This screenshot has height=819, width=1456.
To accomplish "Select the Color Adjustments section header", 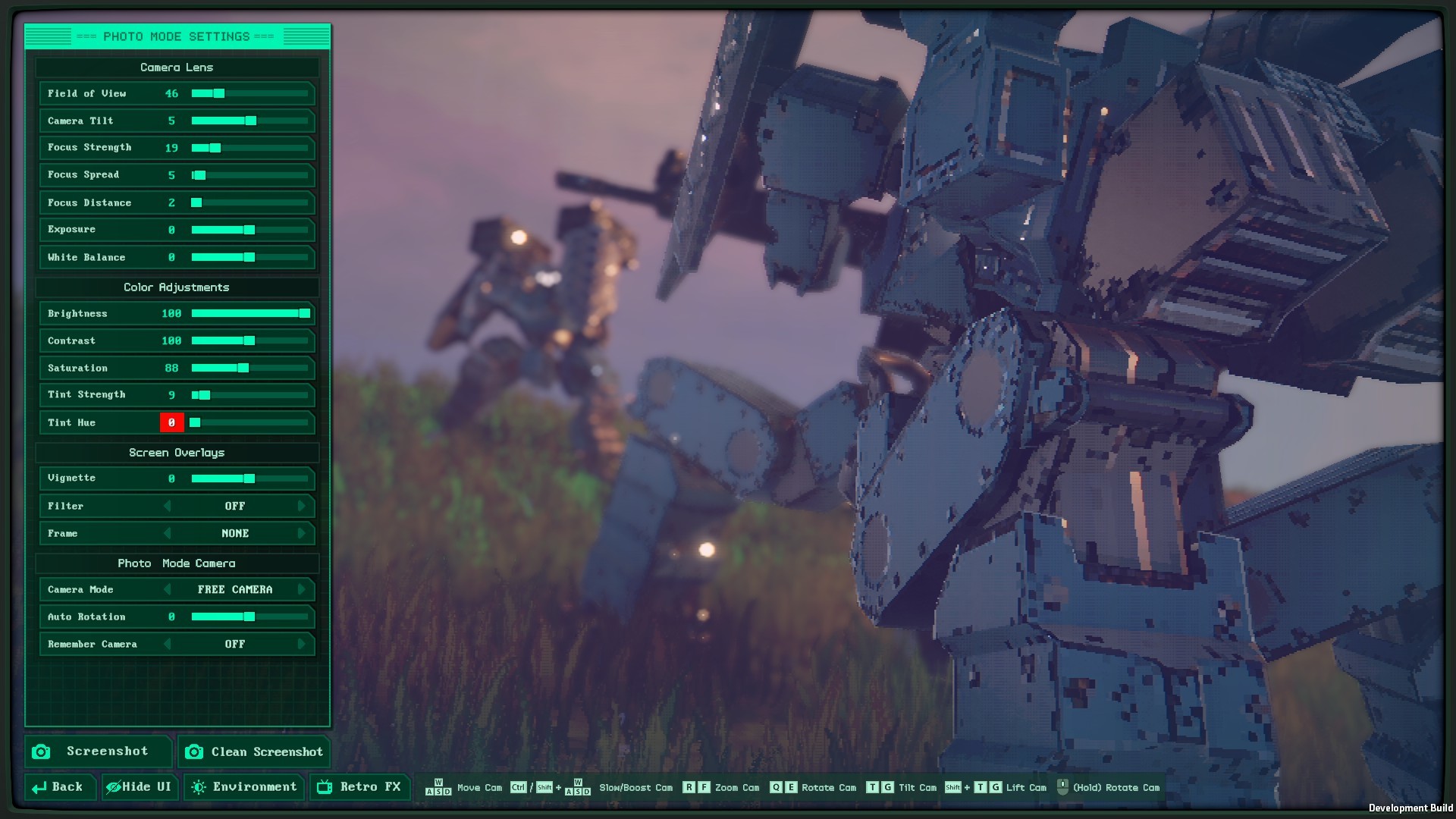I will (177, 287).
